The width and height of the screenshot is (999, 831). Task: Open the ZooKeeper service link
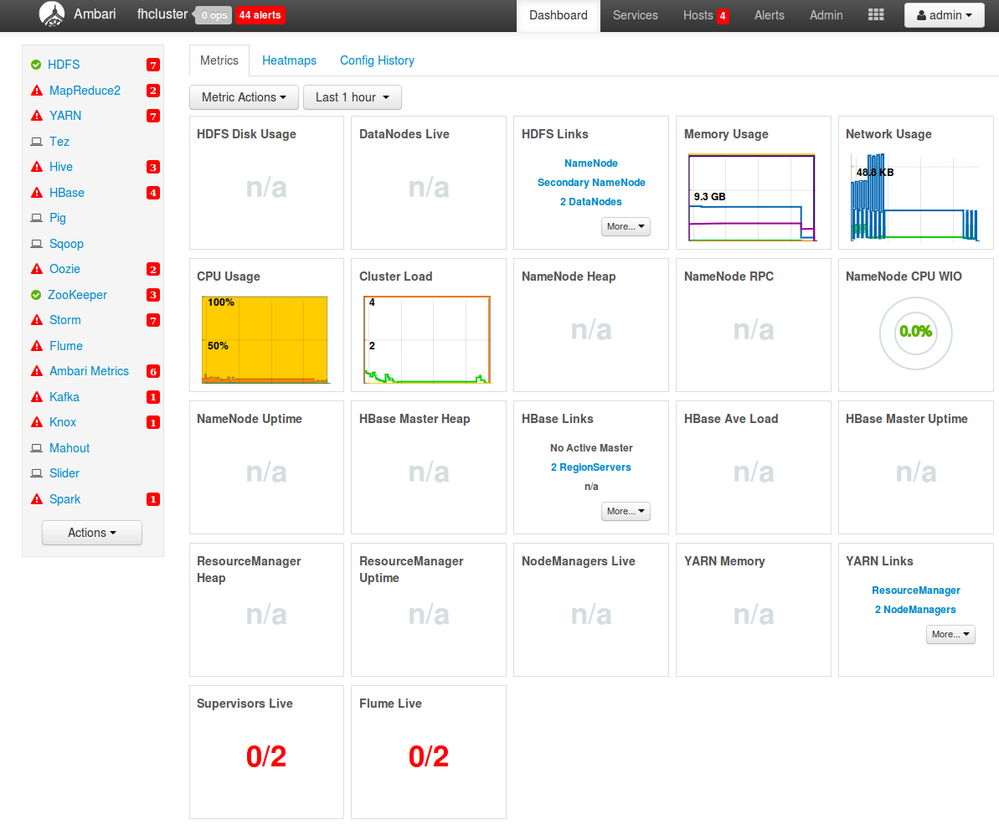click(x=77, y=294)
